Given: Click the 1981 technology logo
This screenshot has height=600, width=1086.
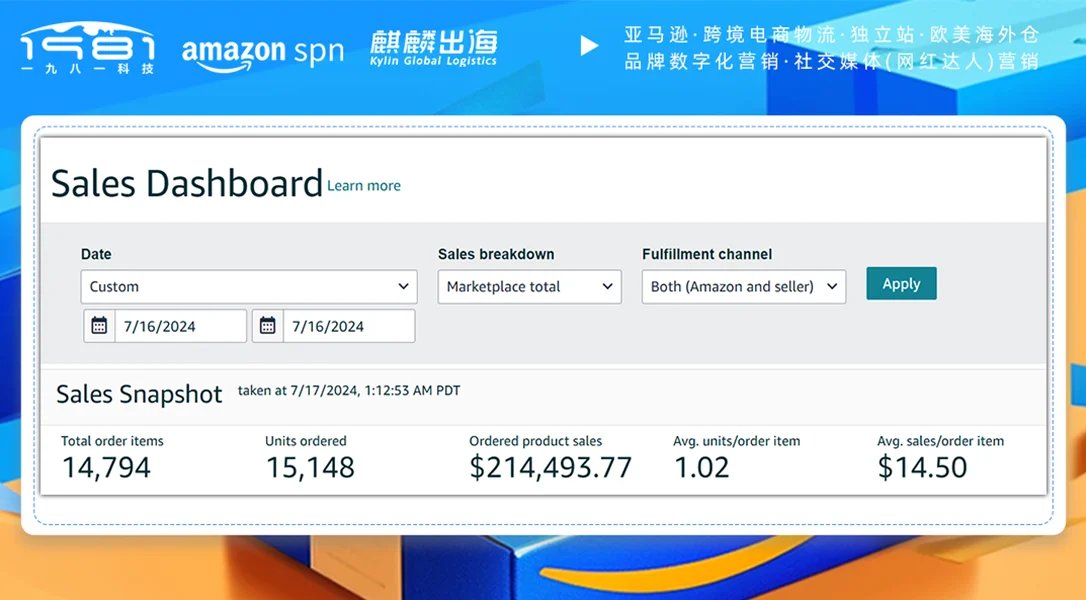Looking at the screenshot, I should click(87, 48).
